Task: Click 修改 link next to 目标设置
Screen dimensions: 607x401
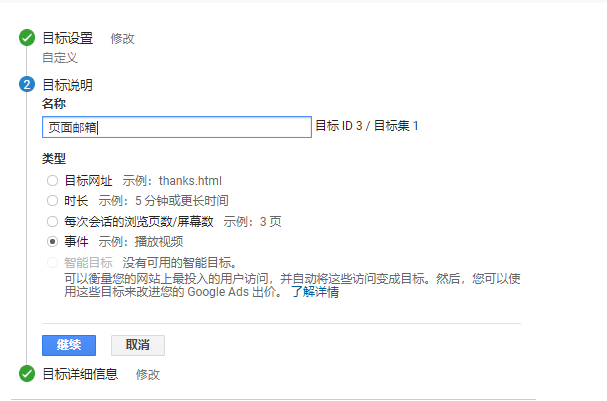Action: [122, 39]
